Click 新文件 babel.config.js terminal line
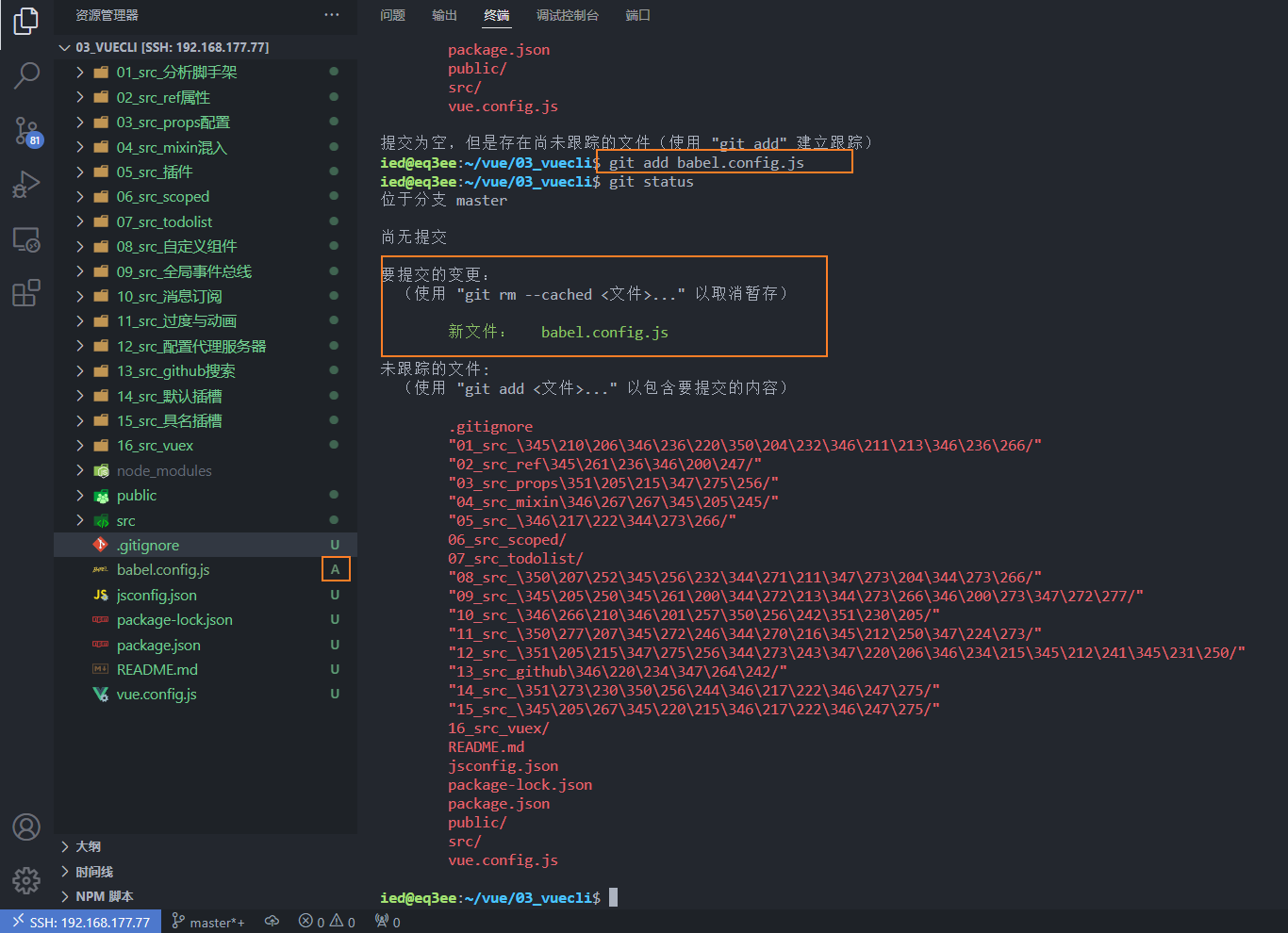Image resolution: width=1288 pixels, height=933 pixels. coord(558,332)
